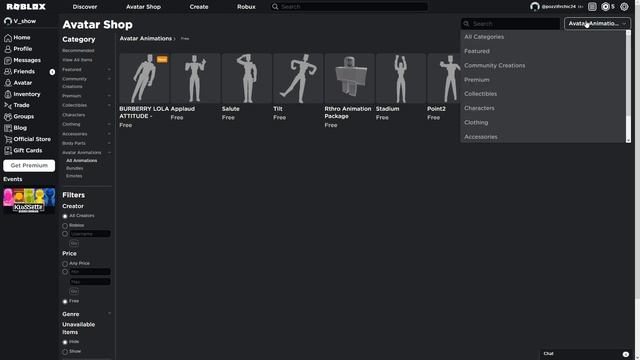Expand Collectibles category in sidebar
This screenshot has width=640, height=360.
point(109,105)
